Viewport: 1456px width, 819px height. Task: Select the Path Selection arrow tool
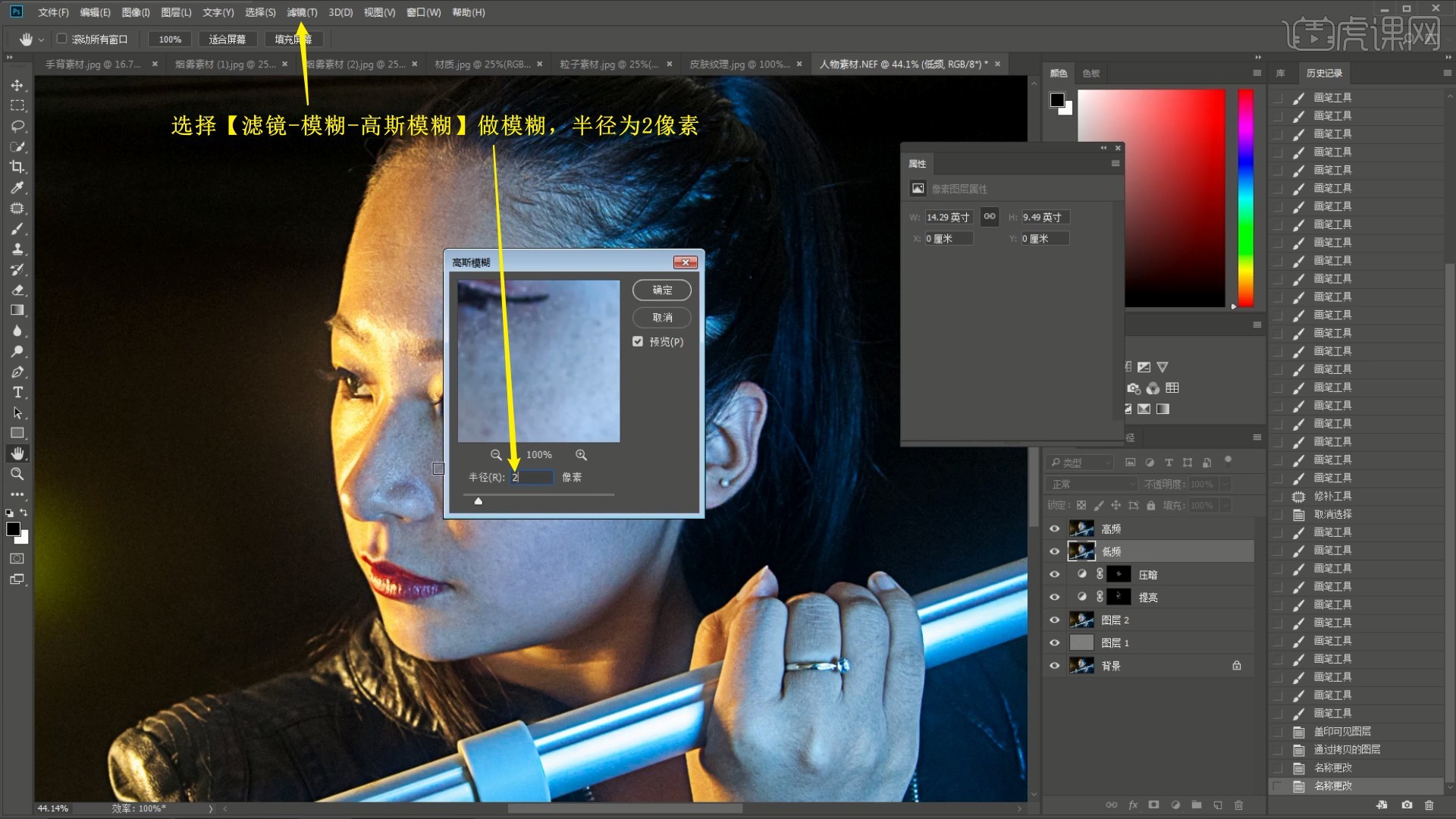coord(17,413)
